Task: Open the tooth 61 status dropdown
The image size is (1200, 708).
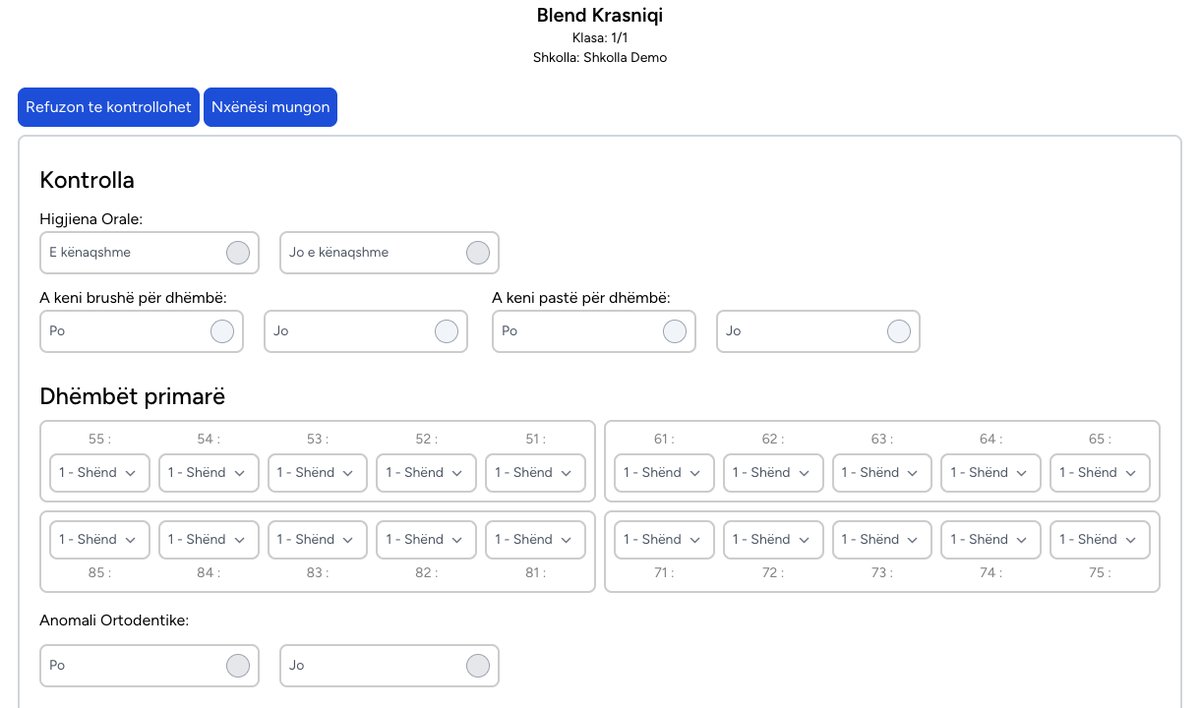Action: click(x=665, y=473)
